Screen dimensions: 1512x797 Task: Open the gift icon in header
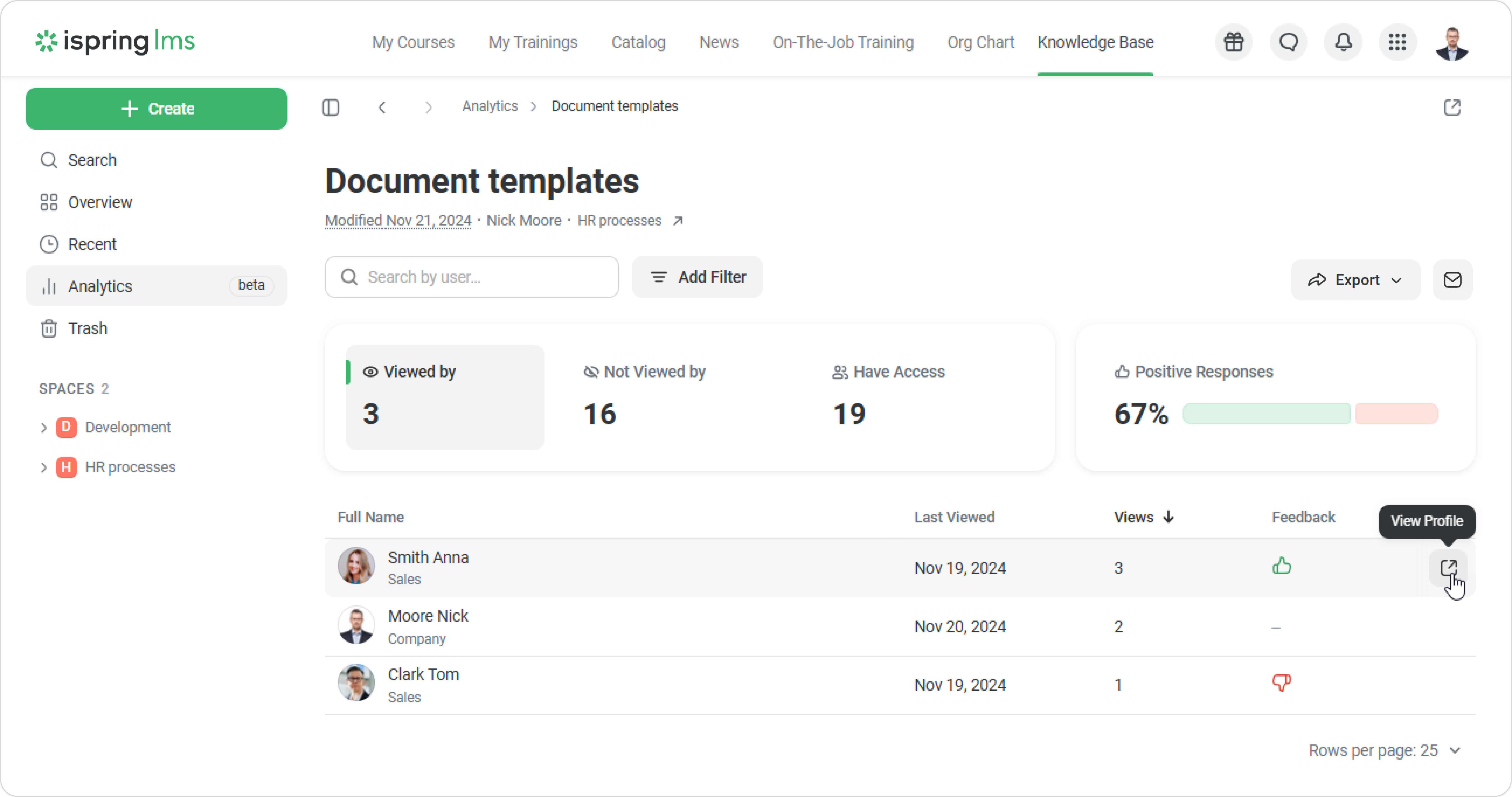tap(1233, 42)
